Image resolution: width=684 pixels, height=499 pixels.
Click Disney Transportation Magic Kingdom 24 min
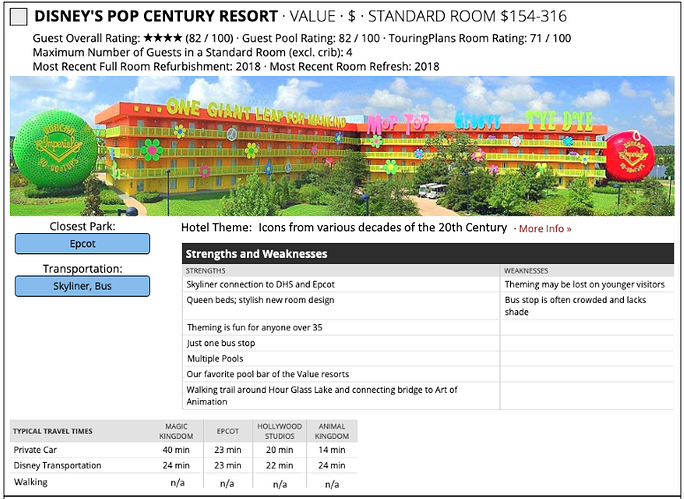176,465
